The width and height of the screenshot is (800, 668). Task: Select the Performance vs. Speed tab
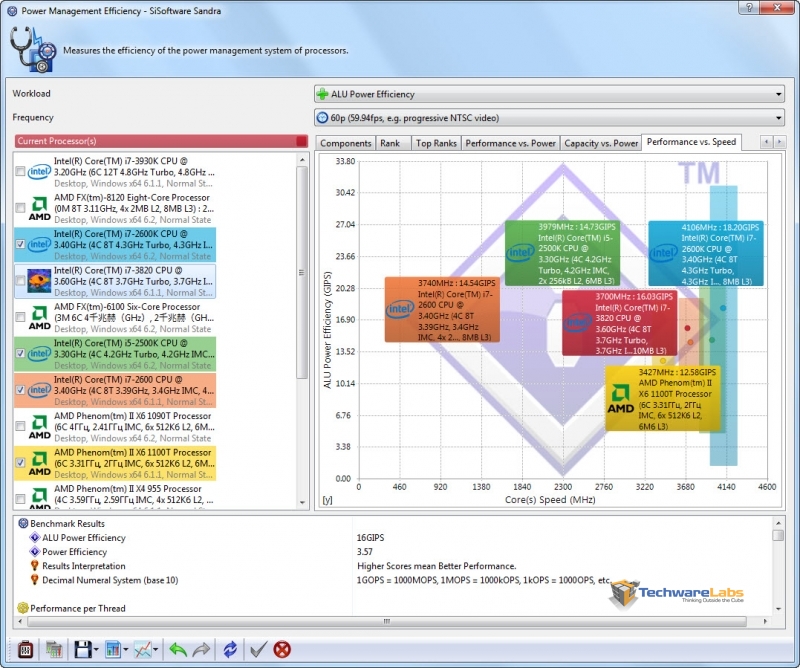pos(691,142)
